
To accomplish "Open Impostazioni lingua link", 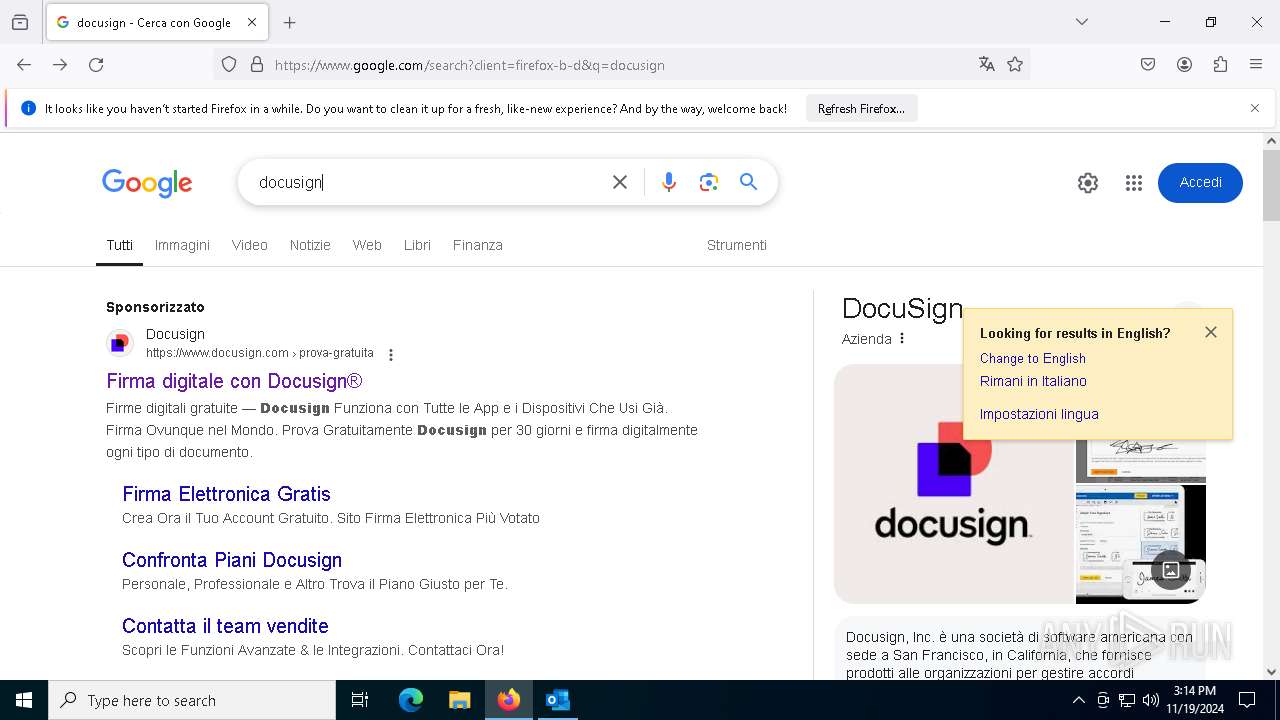I will point(1039,414).
